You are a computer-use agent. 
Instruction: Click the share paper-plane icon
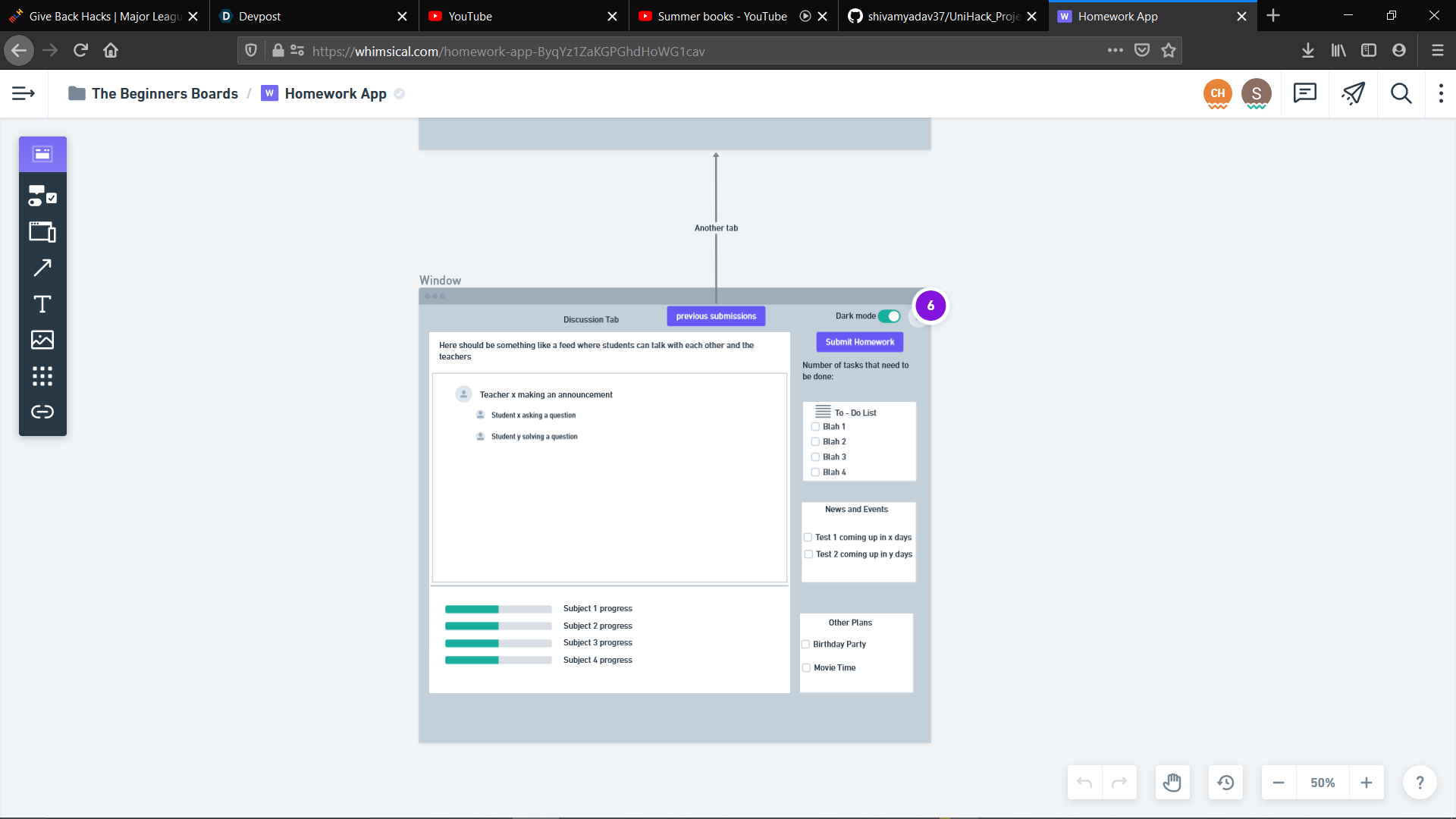click(x=1353, y=93)
